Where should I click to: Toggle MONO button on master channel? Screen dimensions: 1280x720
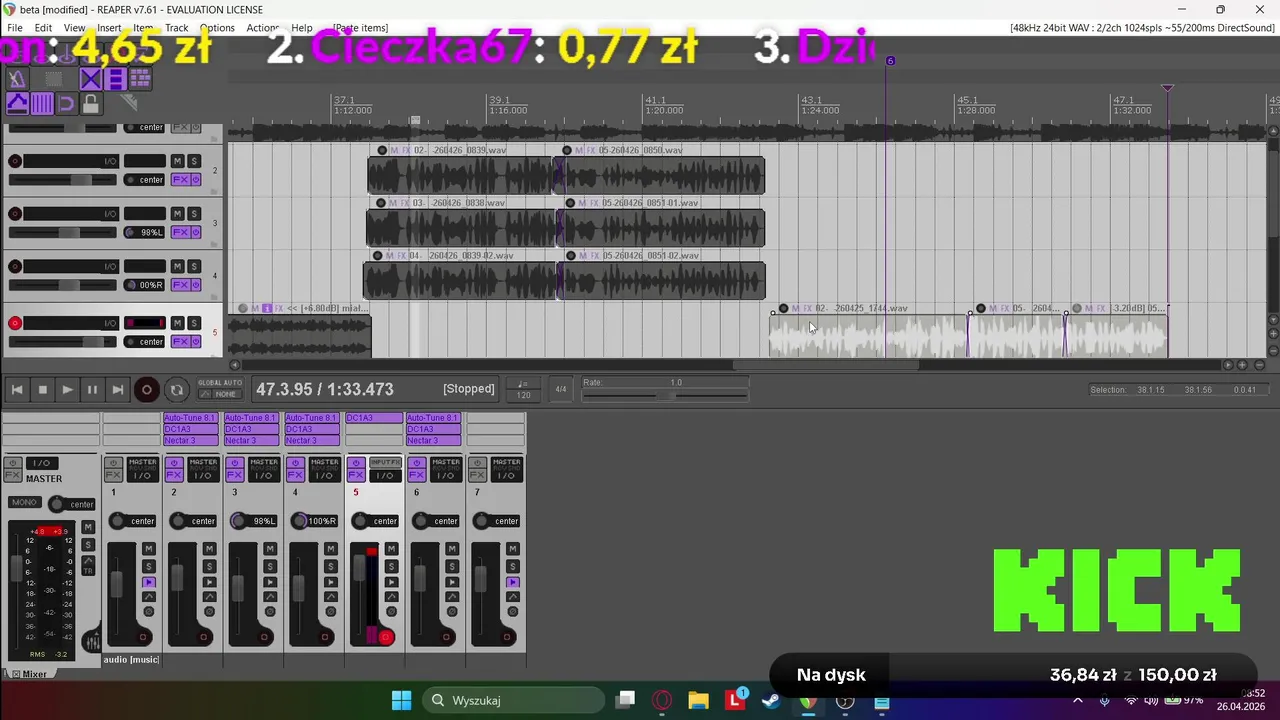tap(25, 502)
